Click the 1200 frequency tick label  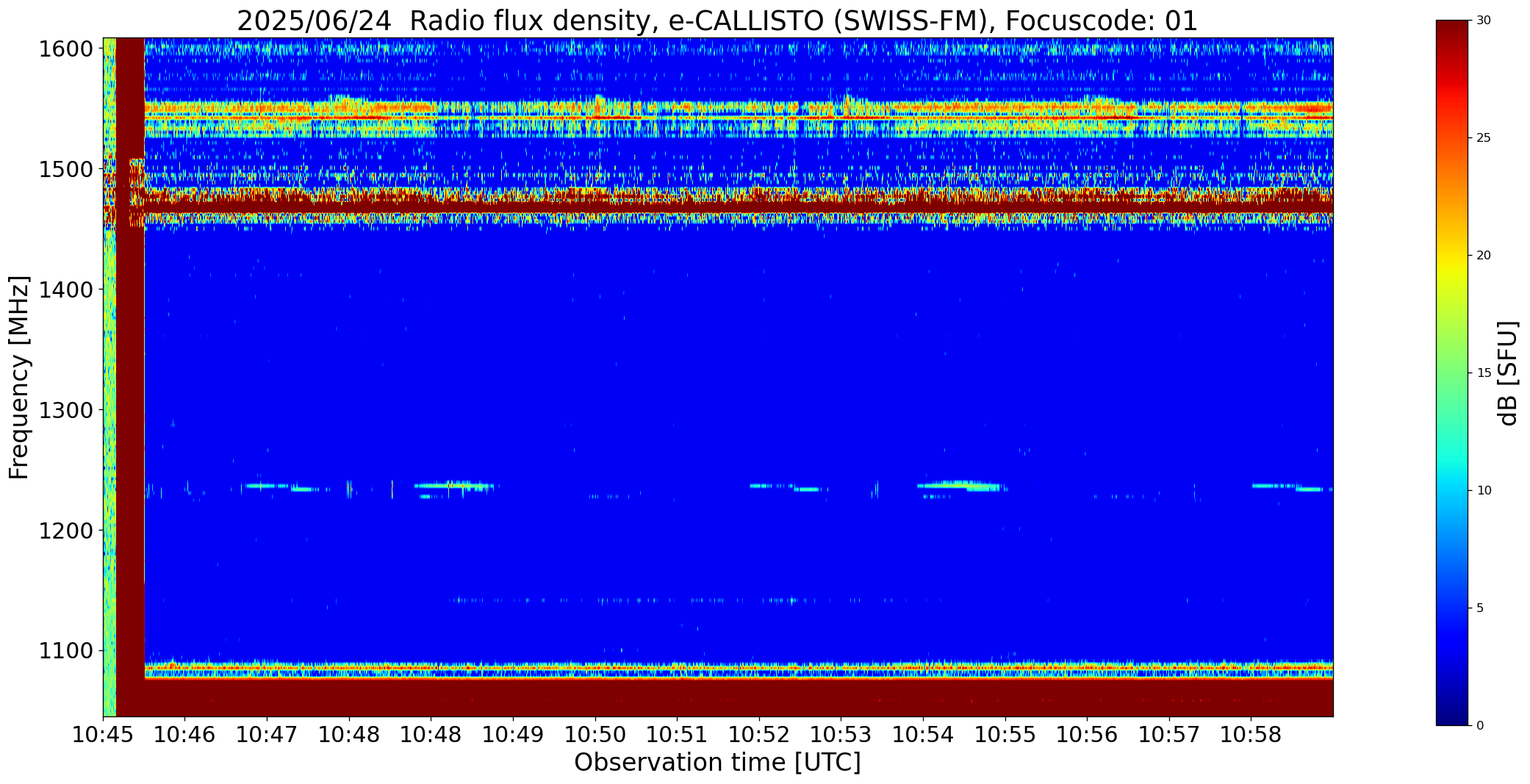(x=66, y=531)
